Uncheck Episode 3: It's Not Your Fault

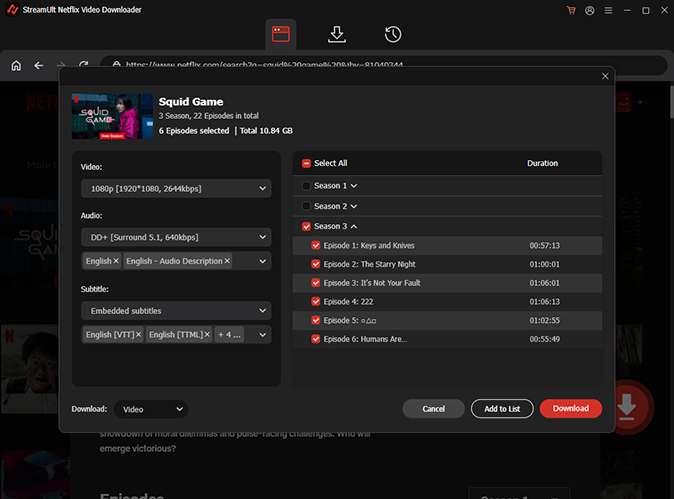point(316,283)
